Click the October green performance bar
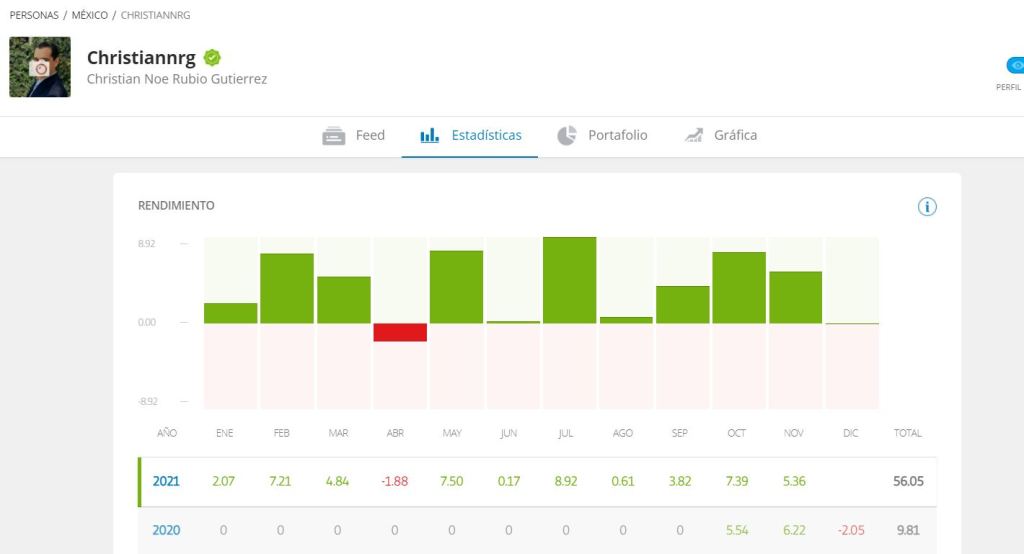This screenshot has width=1024, height=554. (739, 288)
